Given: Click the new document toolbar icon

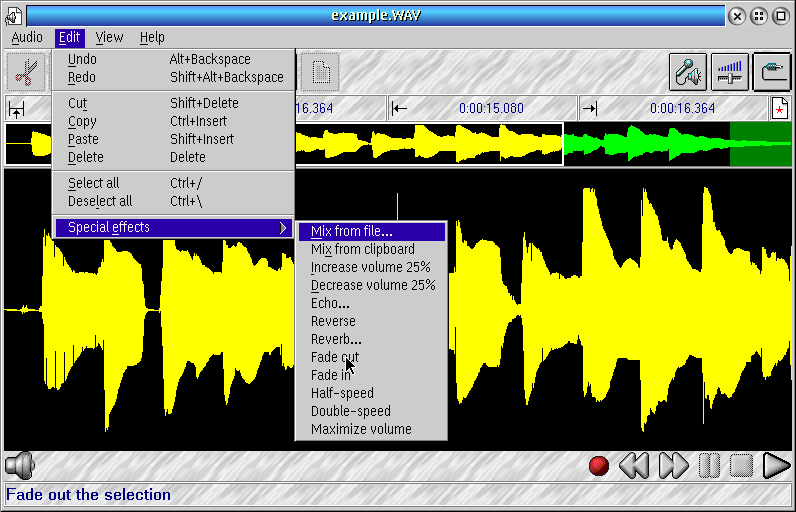Looking at the screenshot, I should tap(320, 72).
